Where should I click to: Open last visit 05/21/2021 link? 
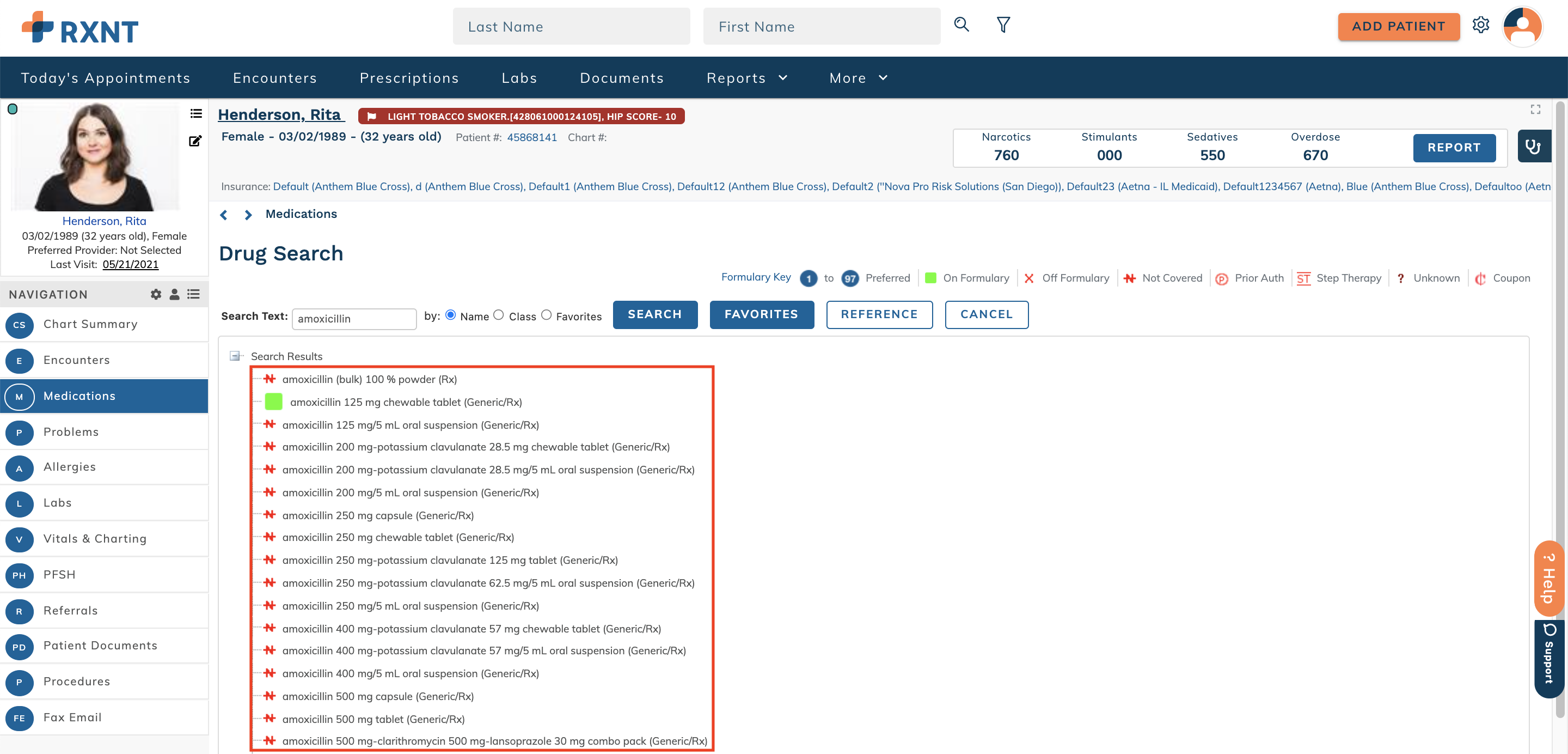(130, 264)
